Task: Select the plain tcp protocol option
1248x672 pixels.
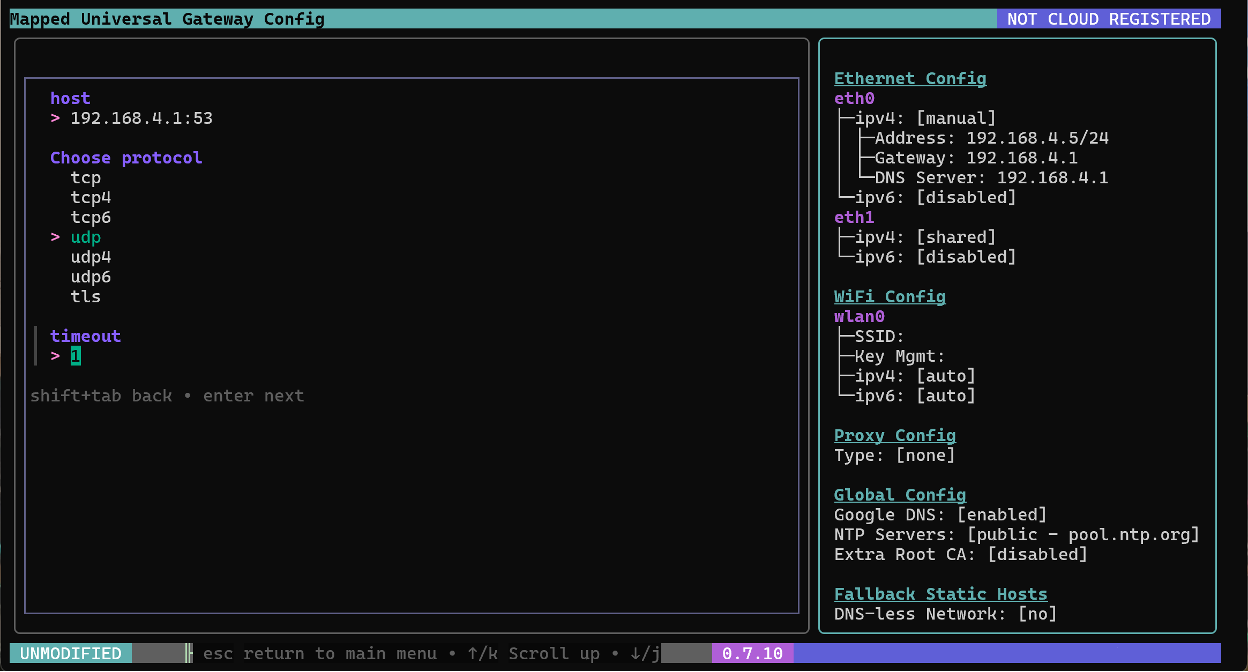Action: [86, 178]
